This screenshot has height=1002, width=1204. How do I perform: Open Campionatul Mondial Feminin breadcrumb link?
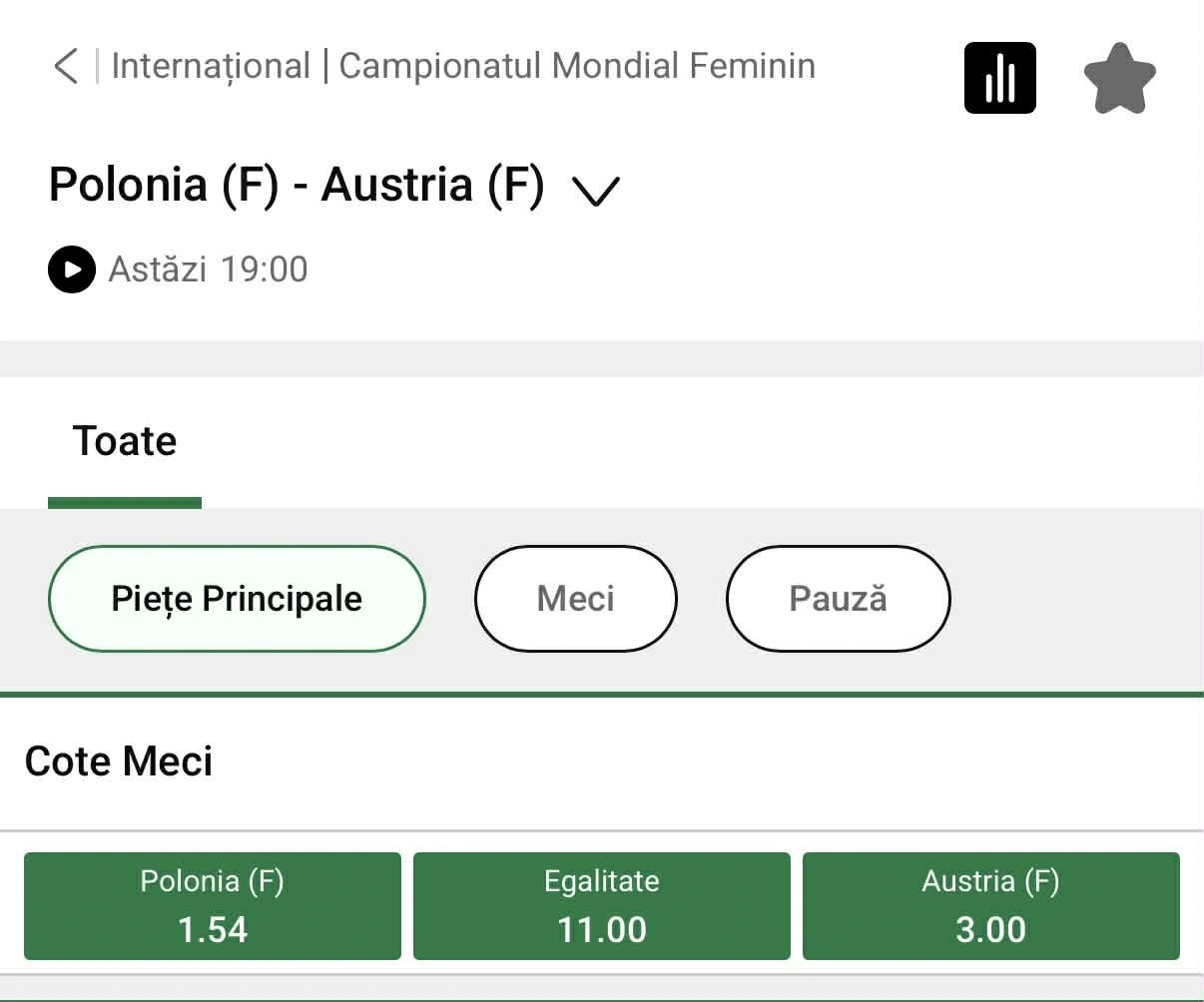577,67
